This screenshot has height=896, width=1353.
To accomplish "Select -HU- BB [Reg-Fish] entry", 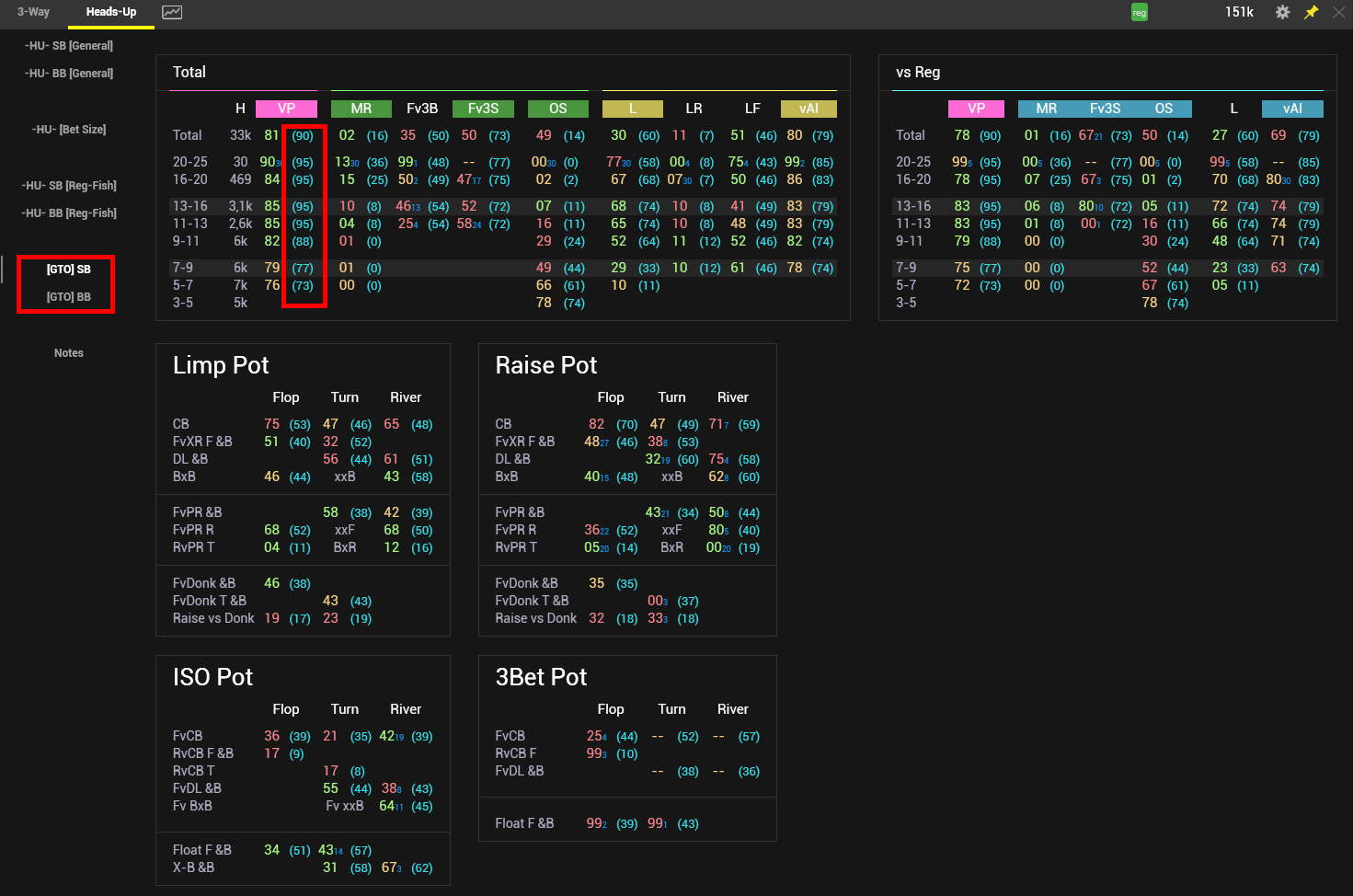I will click(x=69, y=213).
